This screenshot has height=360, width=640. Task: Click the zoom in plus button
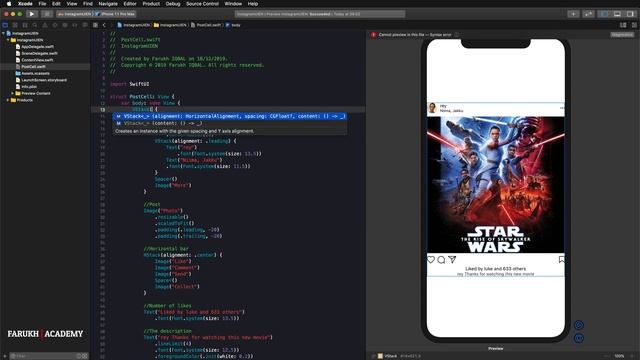pyautogui.click(x=632, y=356)
